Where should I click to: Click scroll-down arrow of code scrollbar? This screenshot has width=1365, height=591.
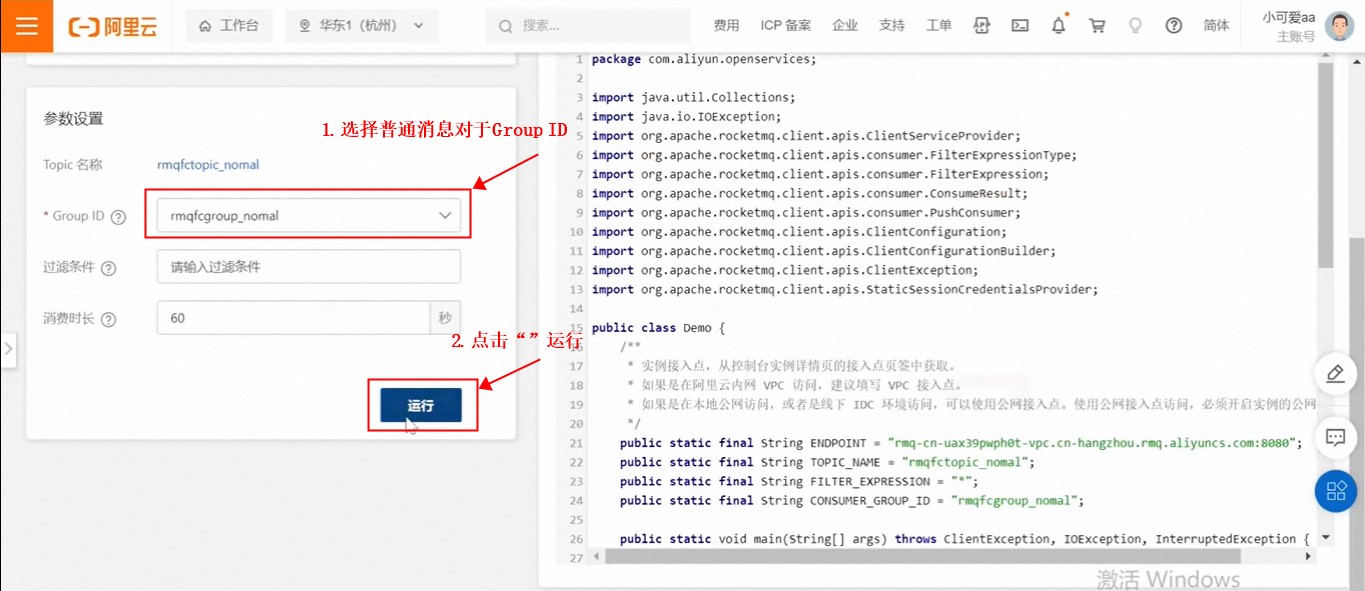click(1325, 537)
